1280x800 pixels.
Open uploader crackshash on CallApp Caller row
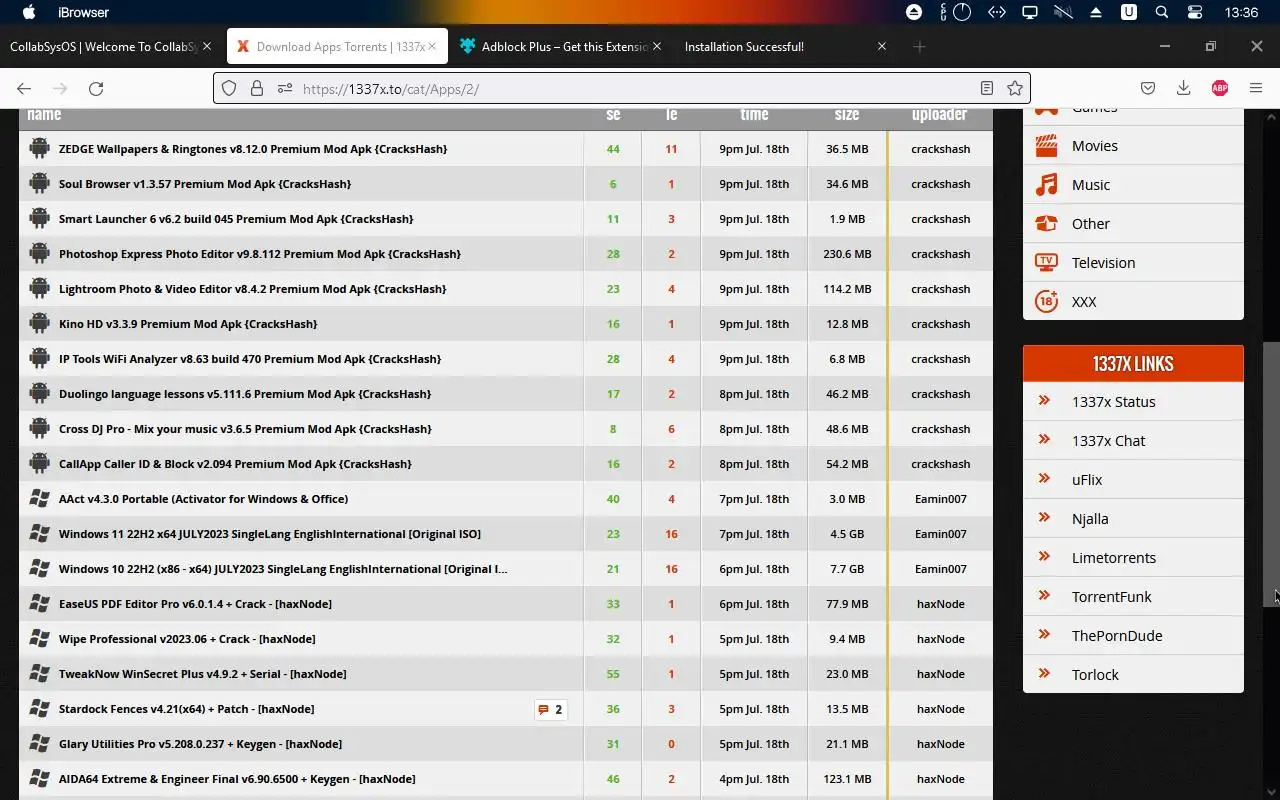941,464
